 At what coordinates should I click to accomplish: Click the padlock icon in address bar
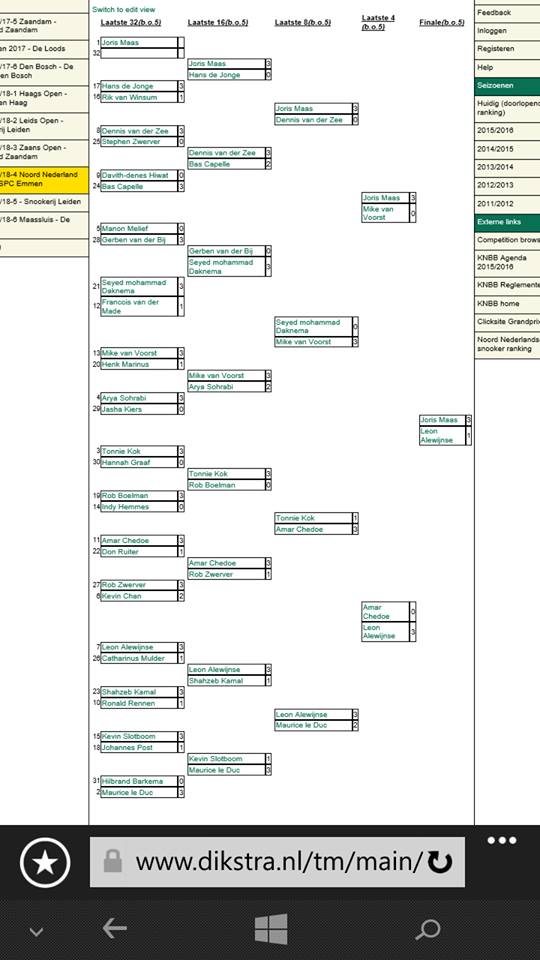[x=113, y=861]
